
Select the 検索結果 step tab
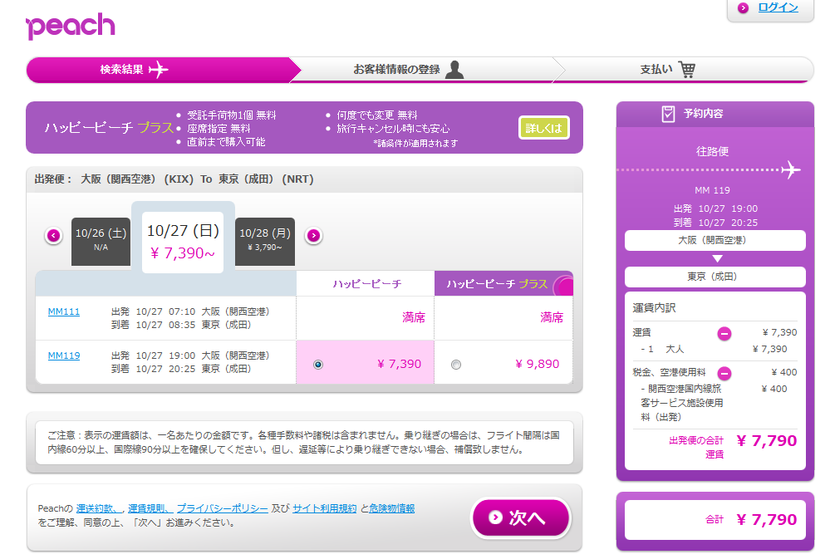click(x=163, y=69)
